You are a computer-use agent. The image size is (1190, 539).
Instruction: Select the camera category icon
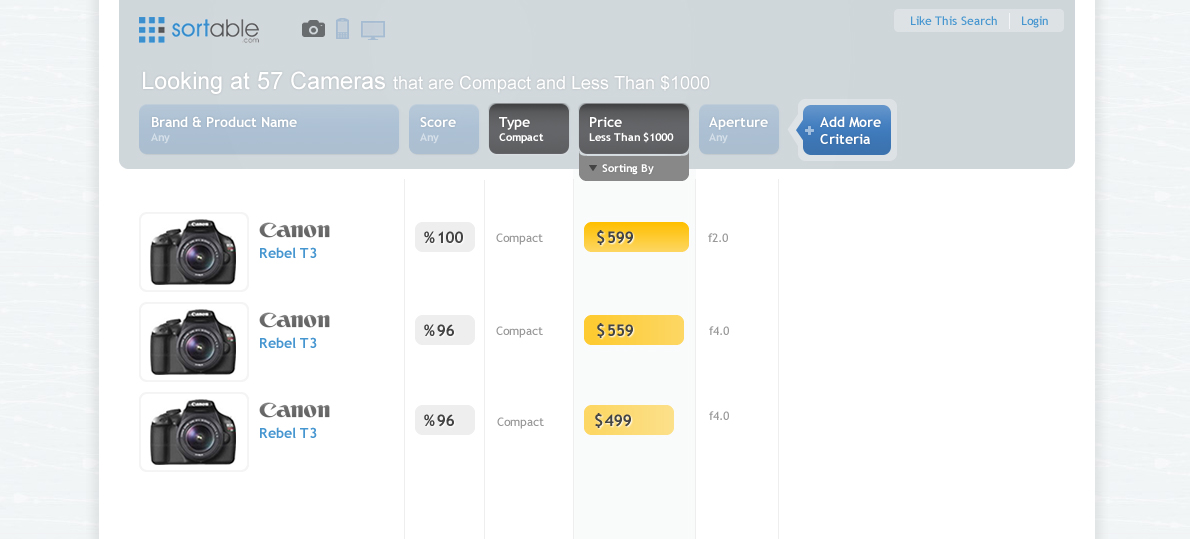click(x=313, y=29)
